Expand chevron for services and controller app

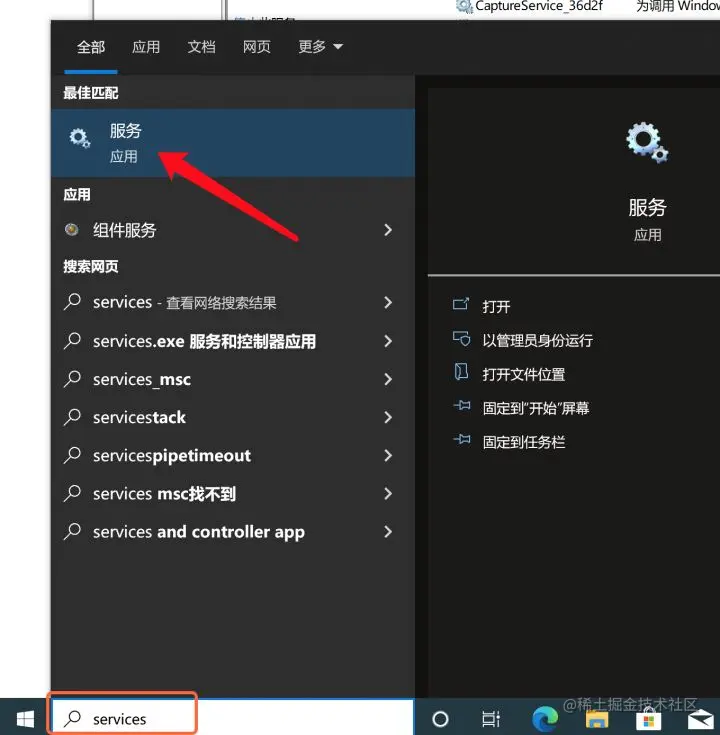pos(388,532)
